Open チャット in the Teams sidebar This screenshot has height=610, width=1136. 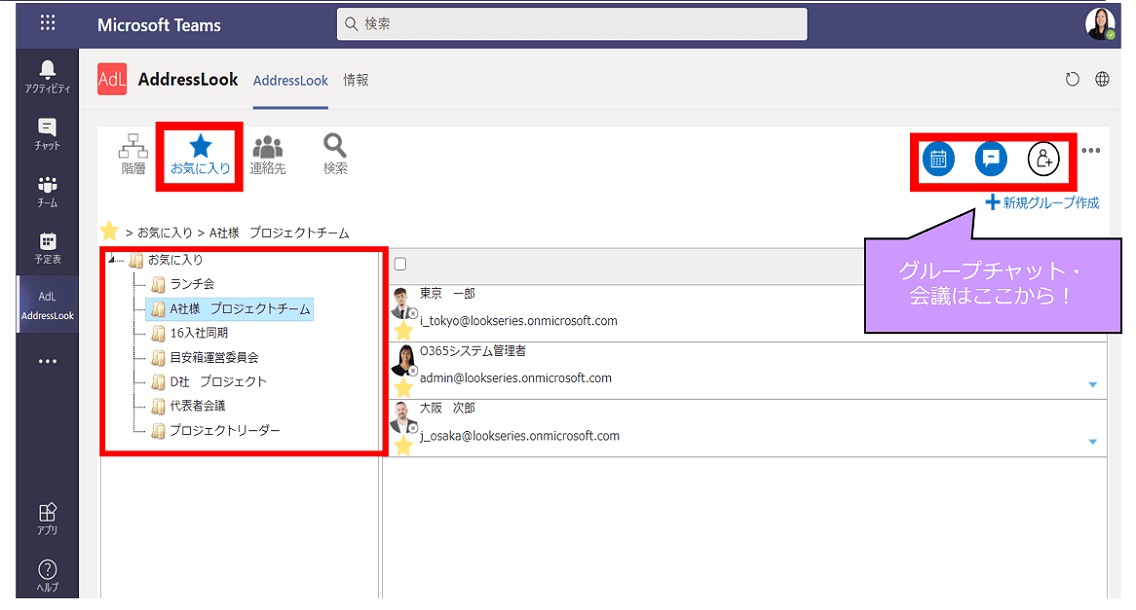point(47,134)
